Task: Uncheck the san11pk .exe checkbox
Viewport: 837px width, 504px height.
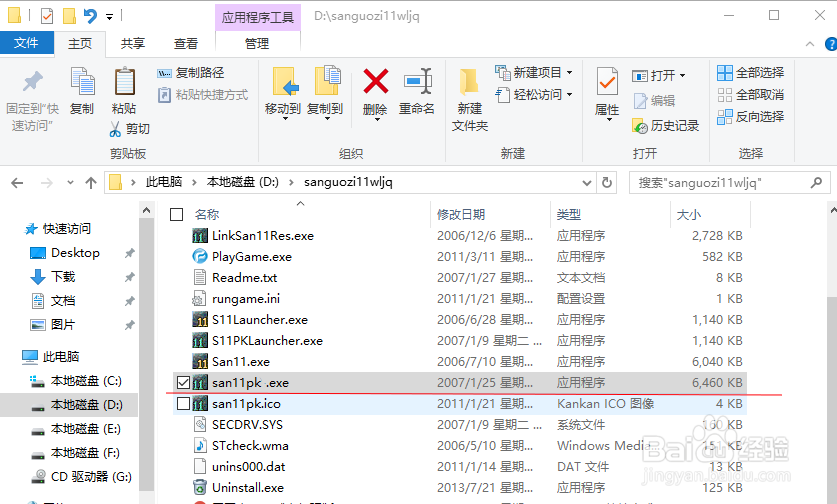Action: tap(183, 382)
